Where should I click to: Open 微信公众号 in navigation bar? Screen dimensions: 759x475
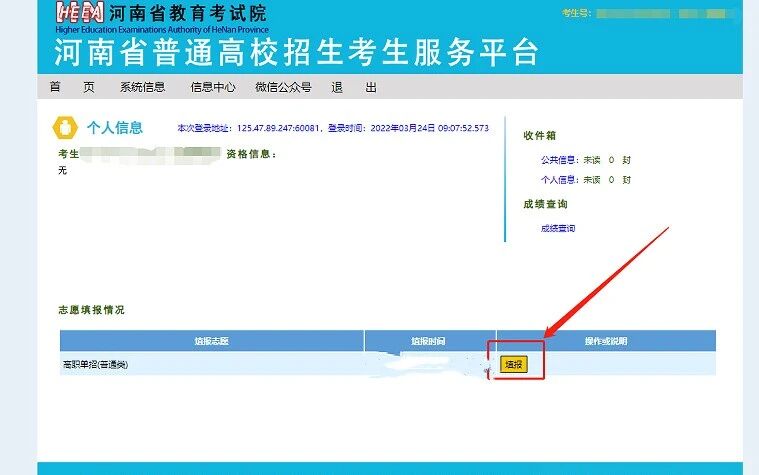click(283, 87)
